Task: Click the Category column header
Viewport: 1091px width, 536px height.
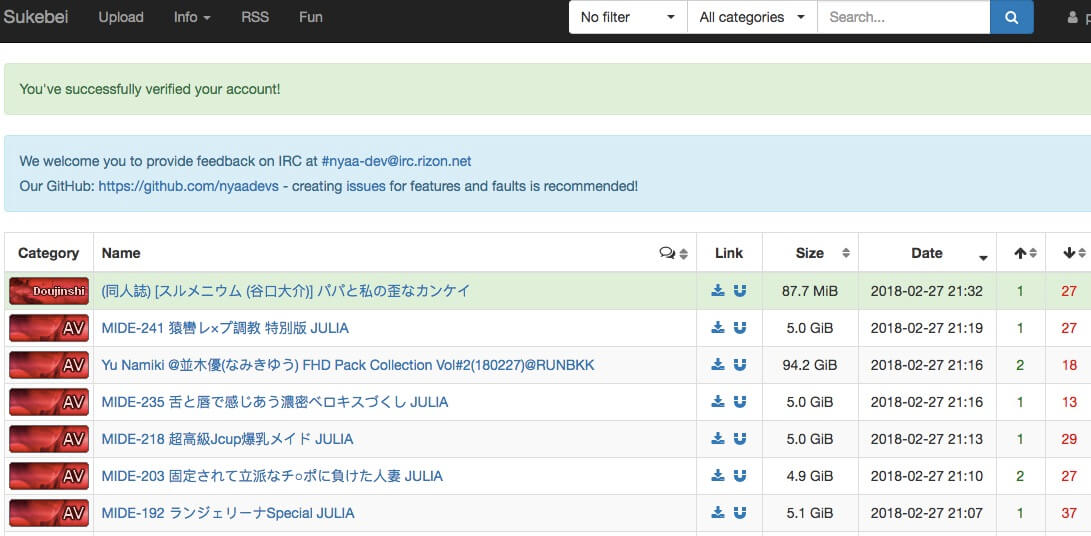Action: [49, 253]
